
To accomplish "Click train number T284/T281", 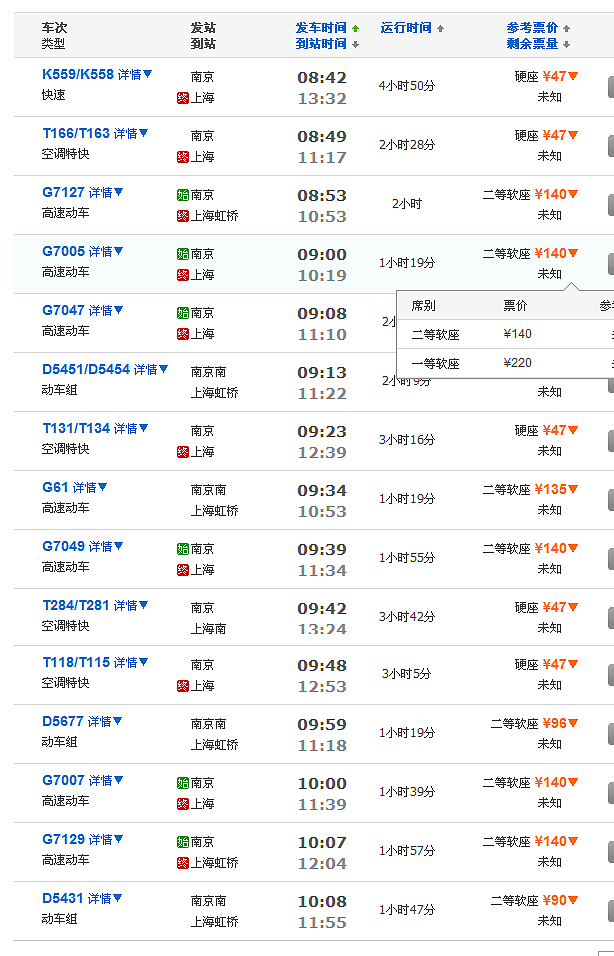I will [75, 605].
